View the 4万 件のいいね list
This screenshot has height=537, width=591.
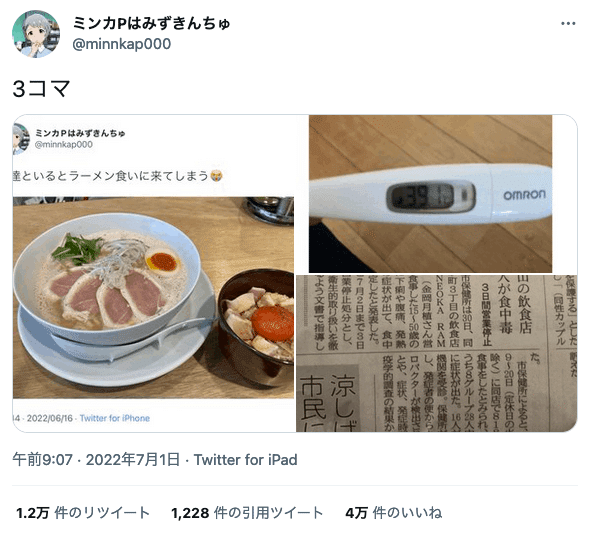tap(393, 513)
